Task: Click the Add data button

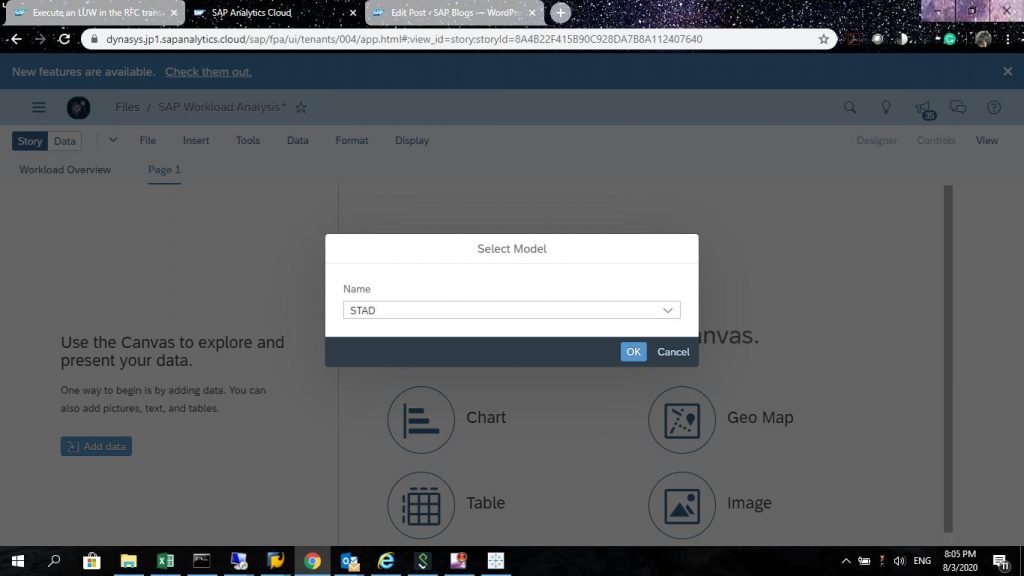Action: click(96, 446)
